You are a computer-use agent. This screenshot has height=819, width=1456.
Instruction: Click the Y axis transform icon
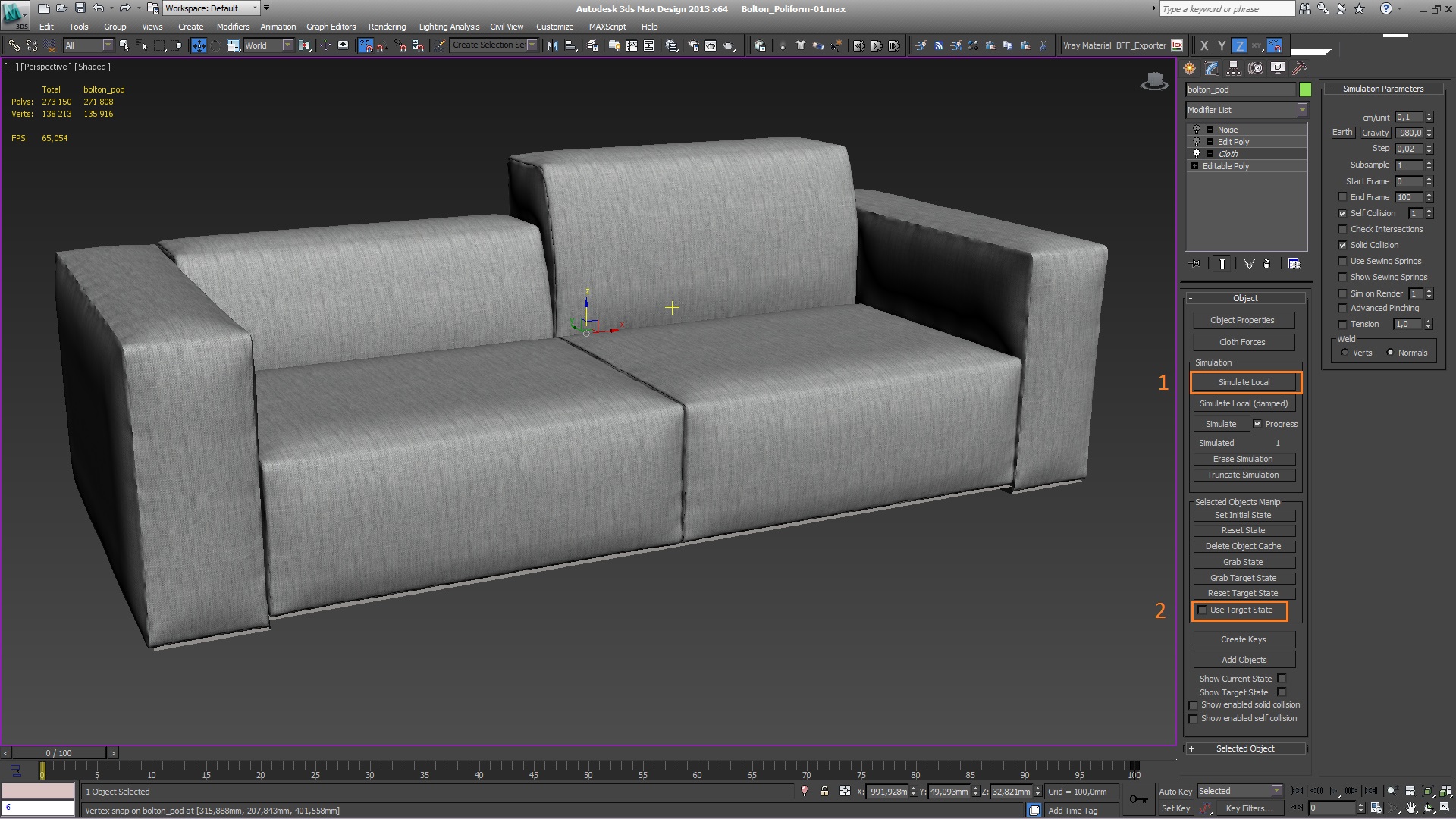pyautogui.click(x=1221, y=45)
